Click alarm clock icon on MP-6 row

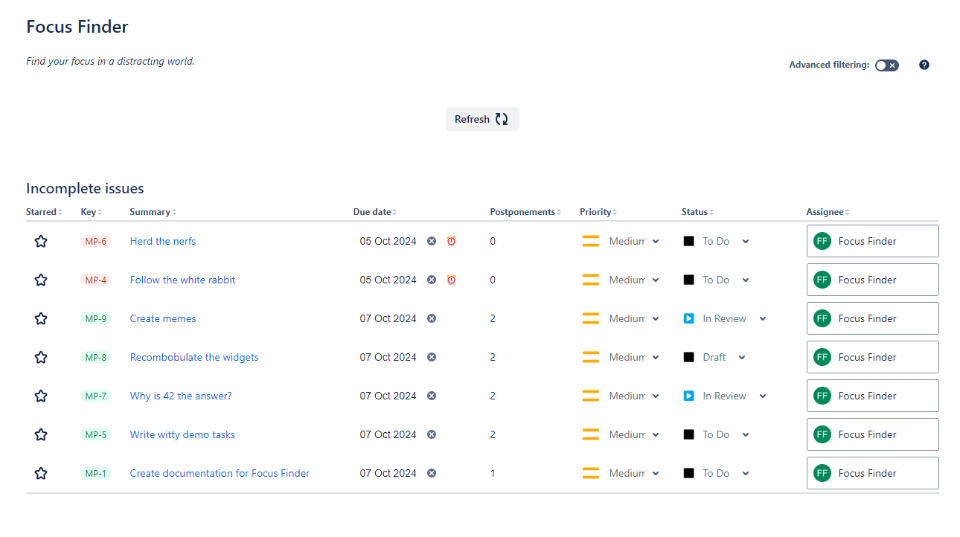click(x=451, y=241)
